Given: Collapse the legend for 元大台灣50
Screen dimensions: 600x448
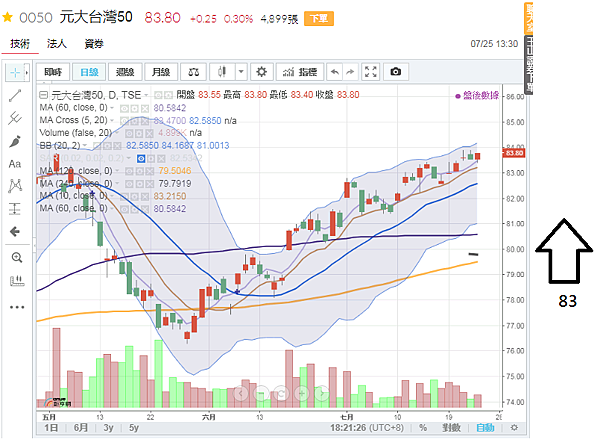Looking at the screenshot, I should tap(44, 94).
